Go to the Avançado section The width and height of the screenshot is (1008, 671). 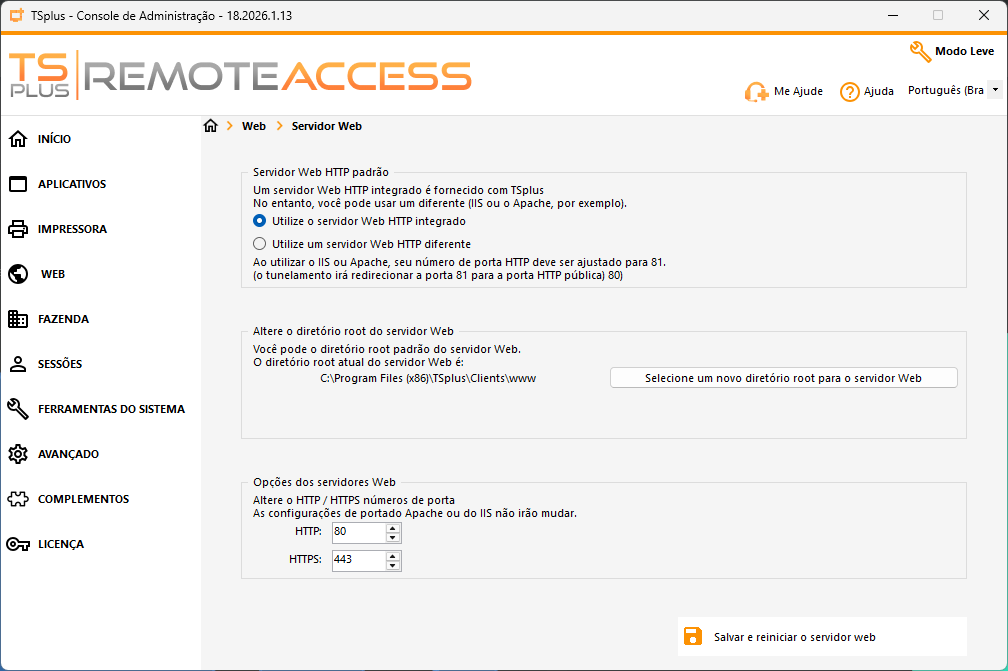[68, 454]
